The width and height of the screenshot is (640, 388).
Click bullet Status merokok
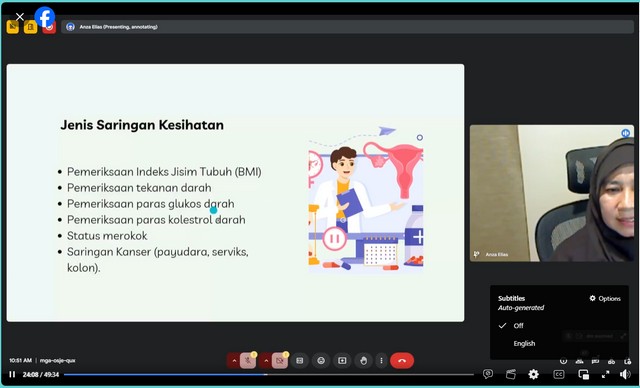[107, 236]
